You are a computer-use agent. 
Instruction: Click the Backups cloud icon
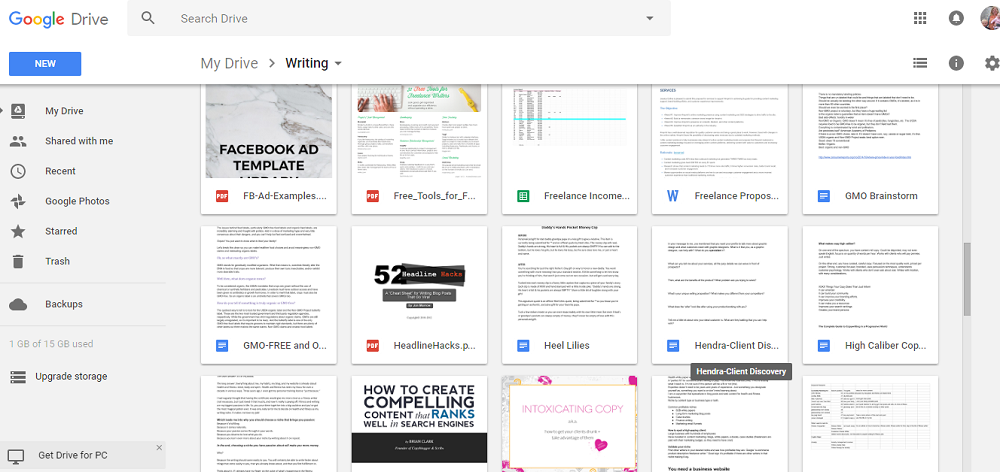click(x=18, y=304)
